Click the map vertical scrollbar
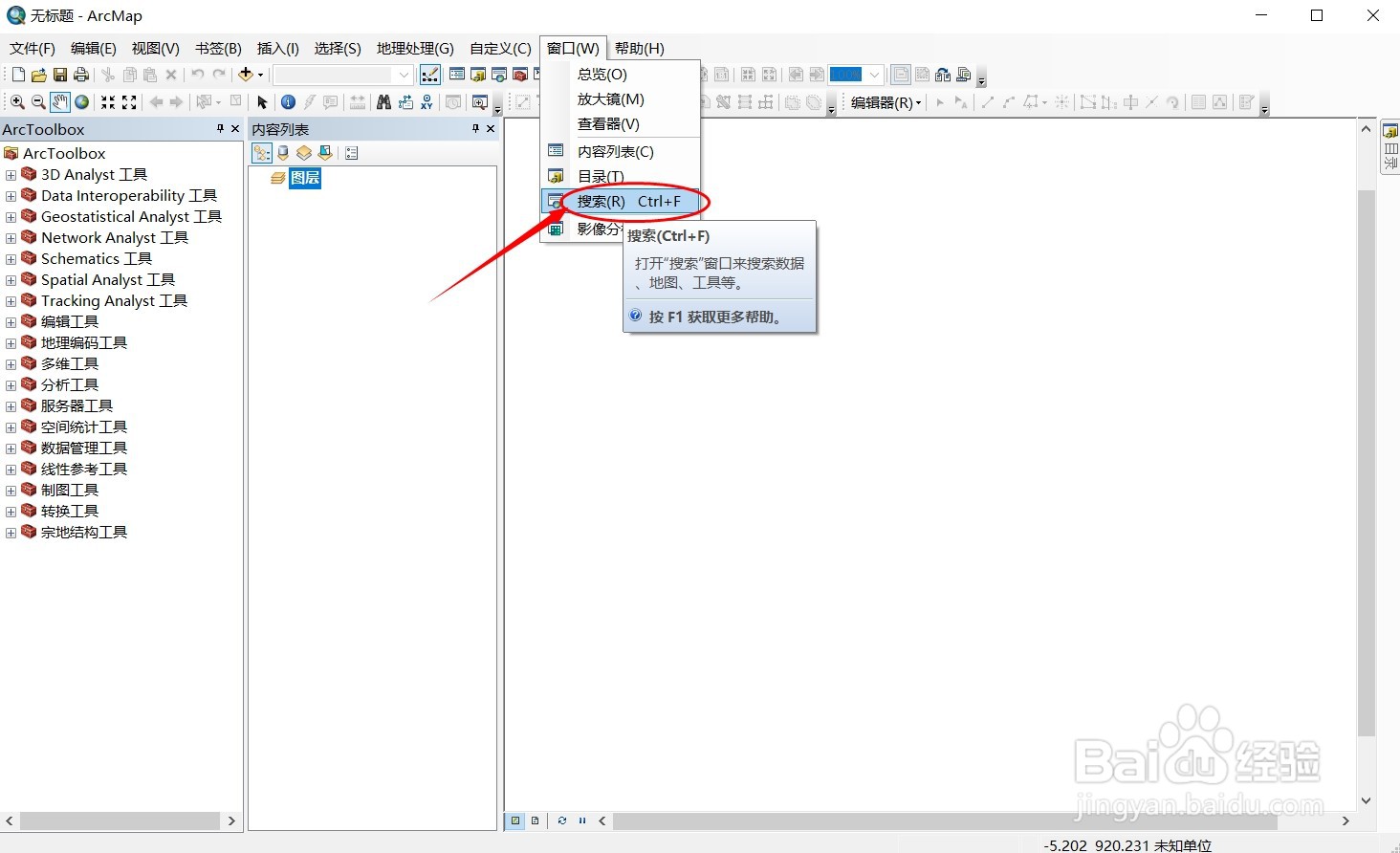 point(1366,464)
